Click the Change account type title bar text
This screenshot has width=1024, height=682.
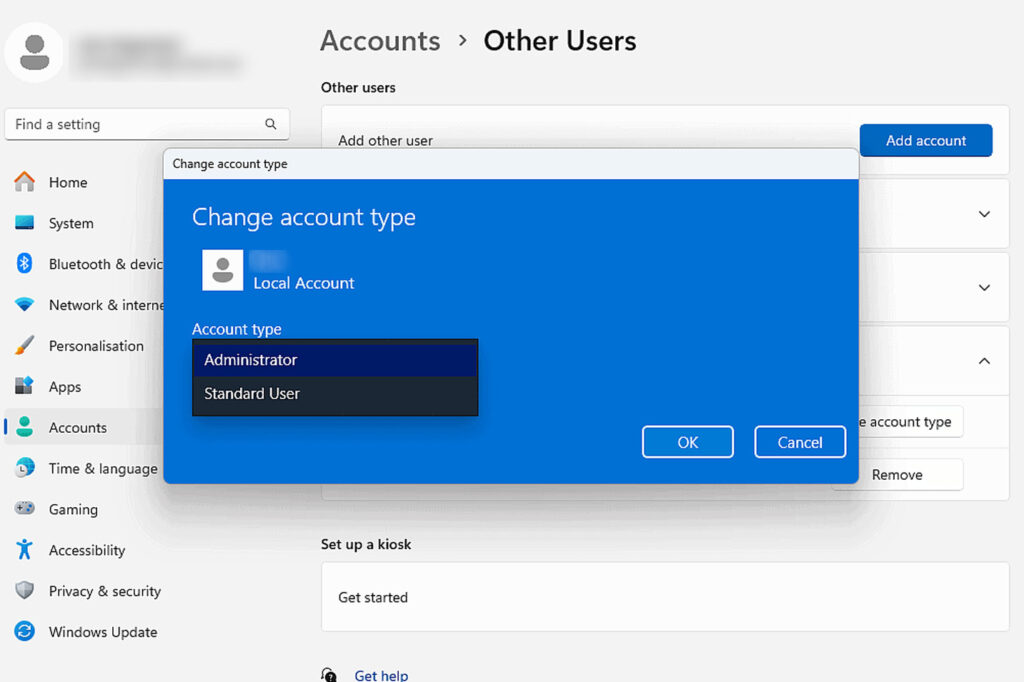click(x=230, y=164)
